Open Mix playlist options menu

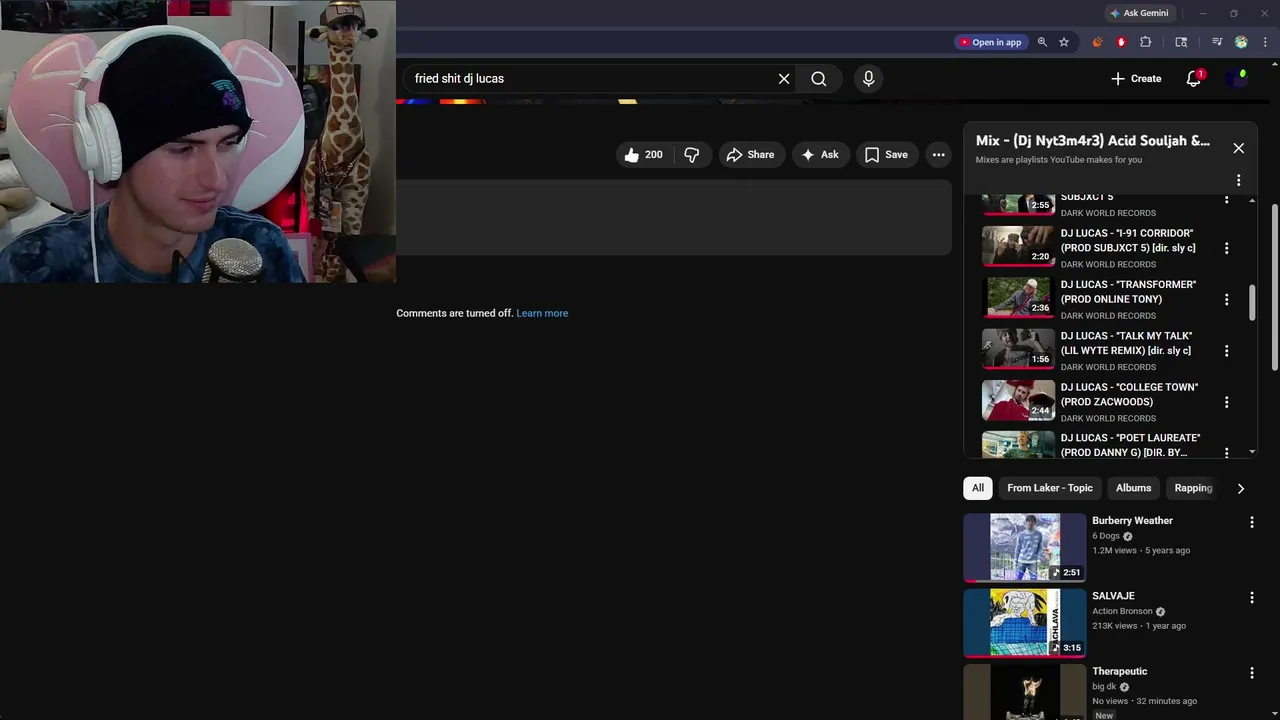pyautogui.click(x=1238, y=181)
